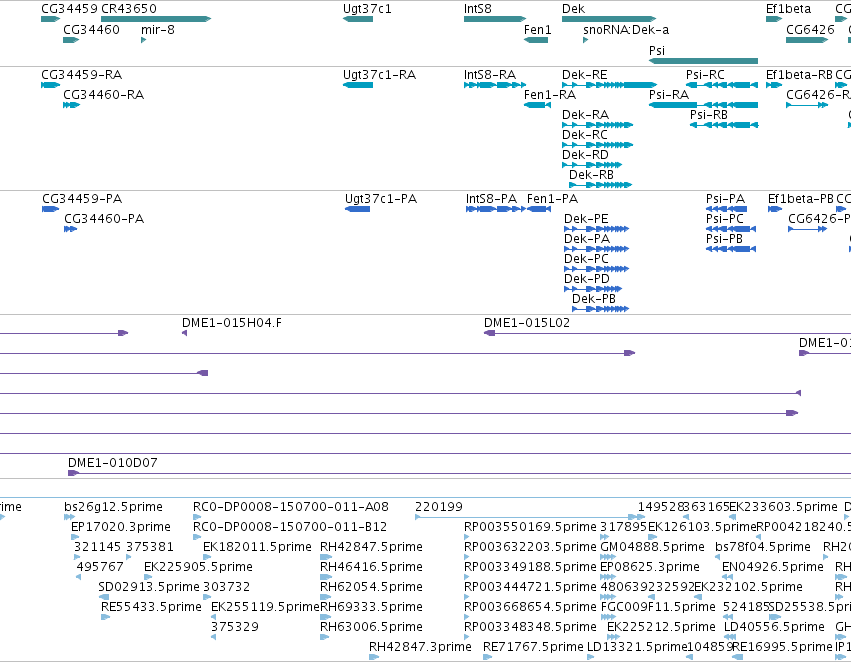This screenshot has width=851, height=662.
Task: Select the CG34460 gene
Action: point(71,40)
